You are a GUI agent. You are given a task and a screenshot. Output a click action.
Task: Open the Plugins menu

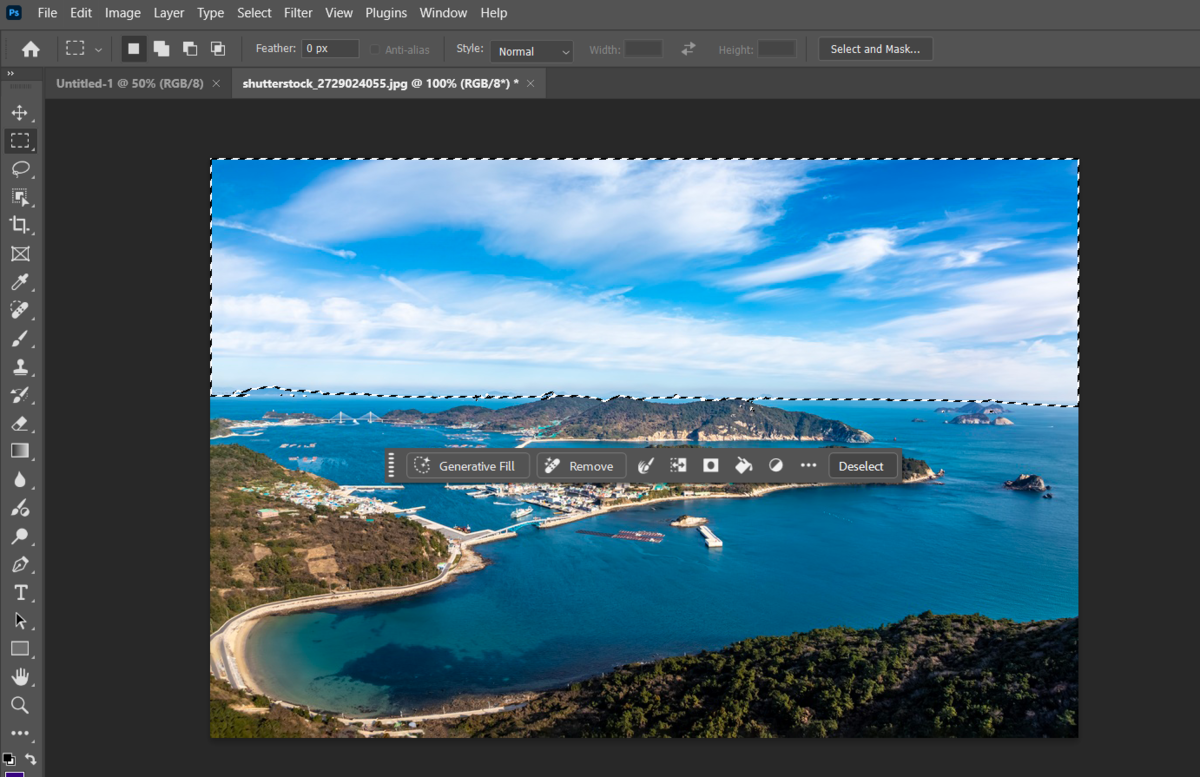pos(386,13)
